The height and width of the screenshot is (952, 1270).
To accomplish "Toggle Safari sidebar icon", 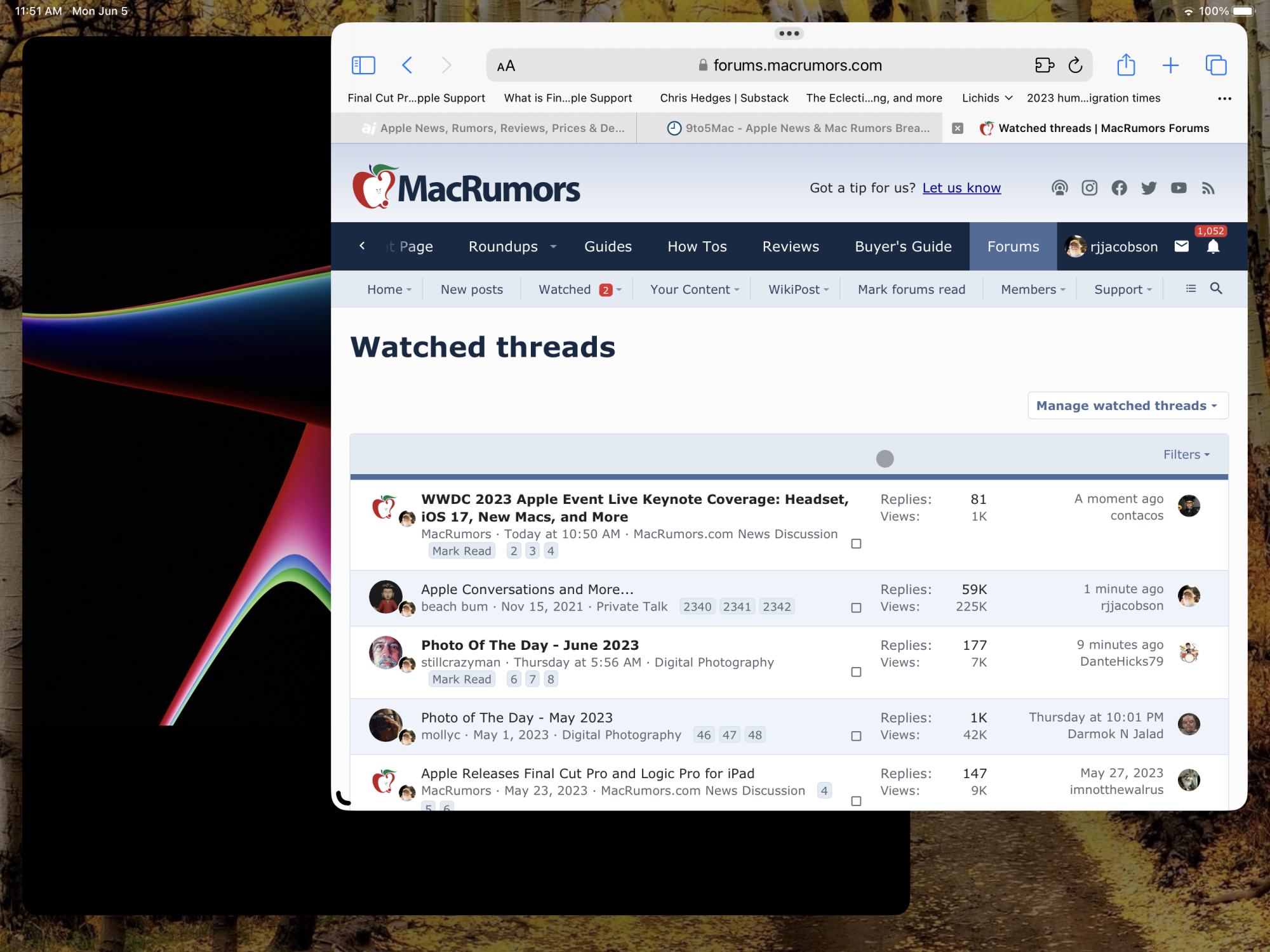I will click(x=363, y=65).
